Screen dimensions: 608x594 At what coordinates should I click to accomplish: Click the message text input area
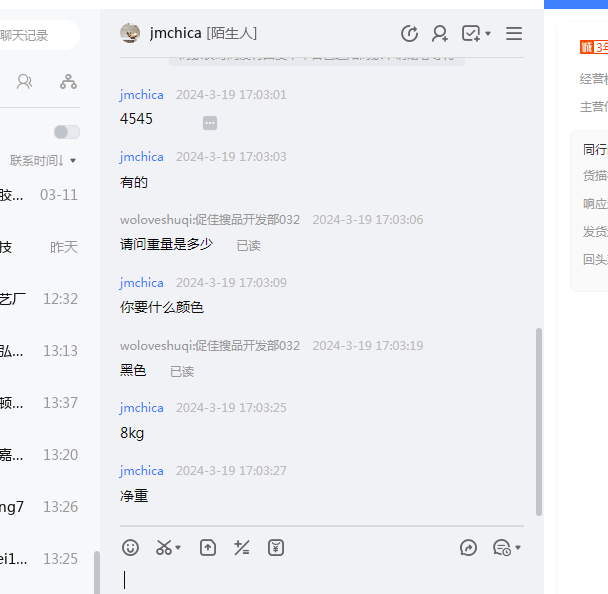click(x=322, y=580)
